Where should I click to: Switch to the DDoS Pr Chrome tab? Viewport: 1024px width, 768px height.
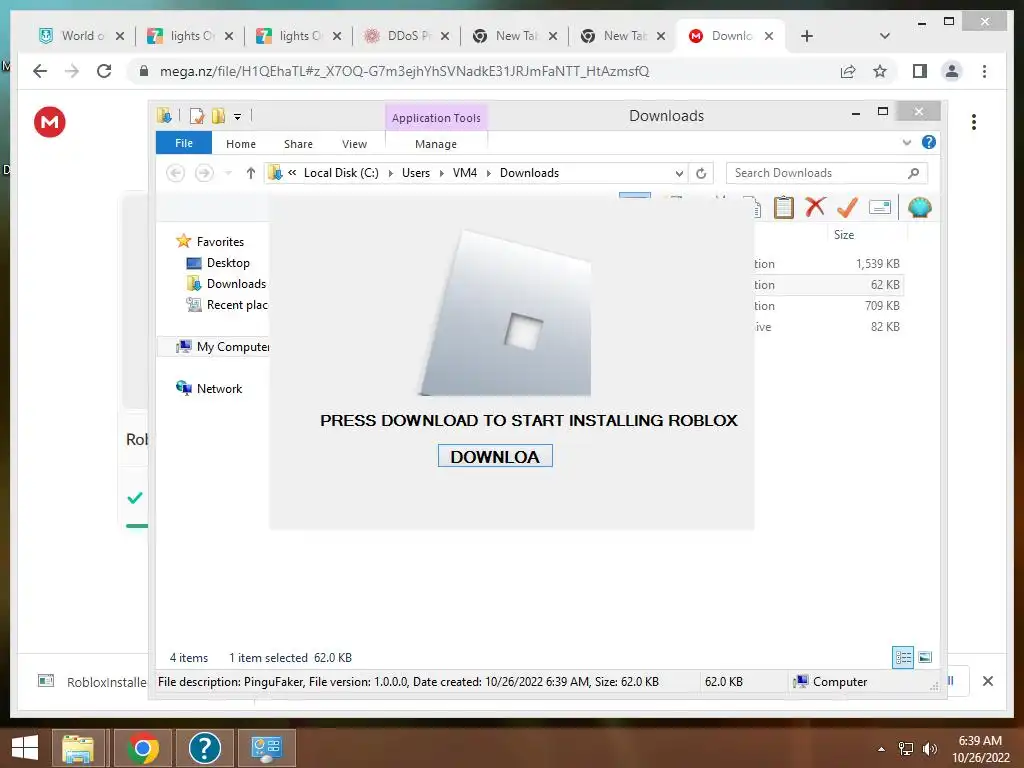[406, 36]
